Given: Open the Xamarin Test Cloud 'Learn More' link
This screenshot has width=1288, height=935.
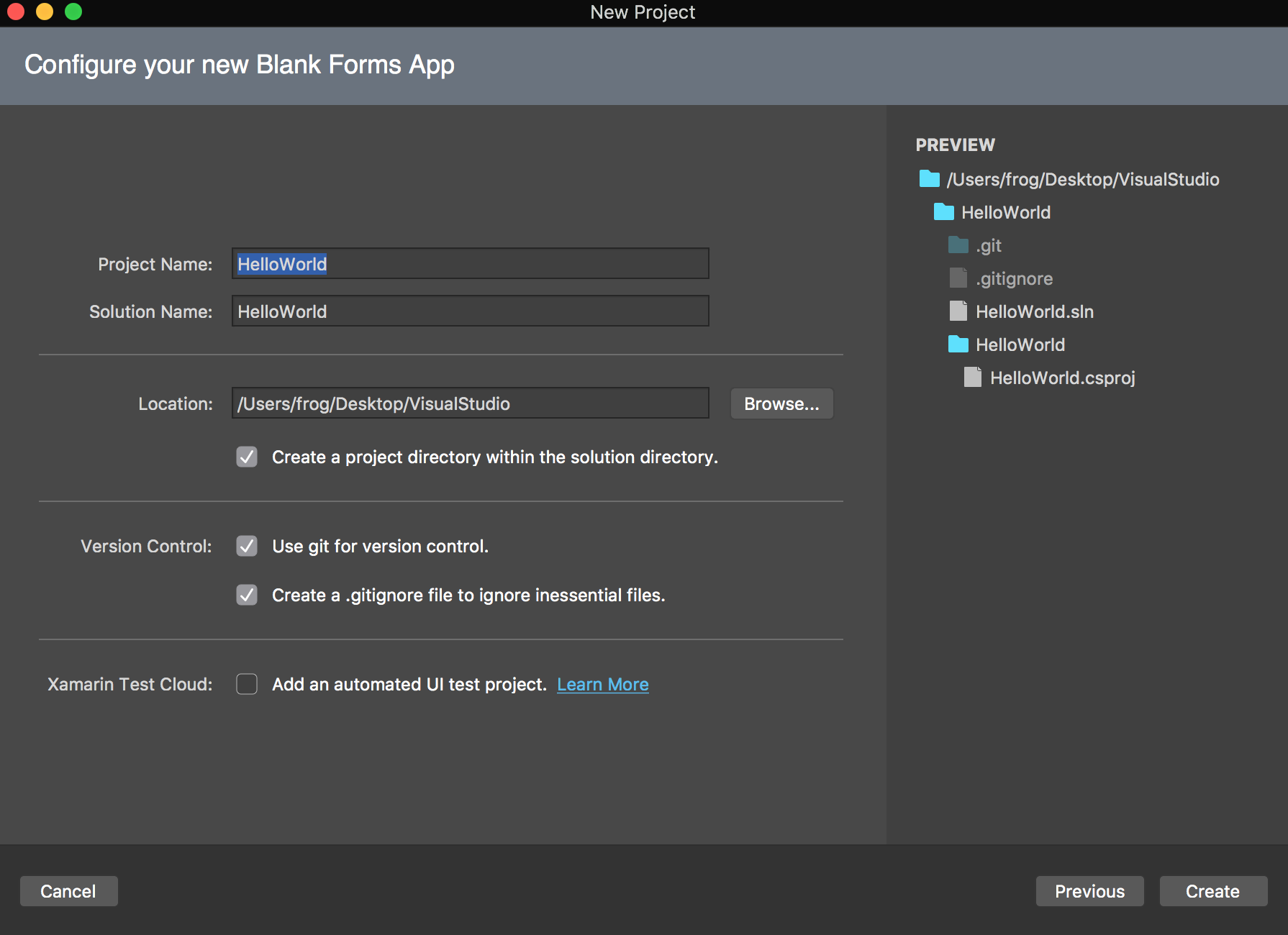Looking at the screenshot, I should [602, 684].
